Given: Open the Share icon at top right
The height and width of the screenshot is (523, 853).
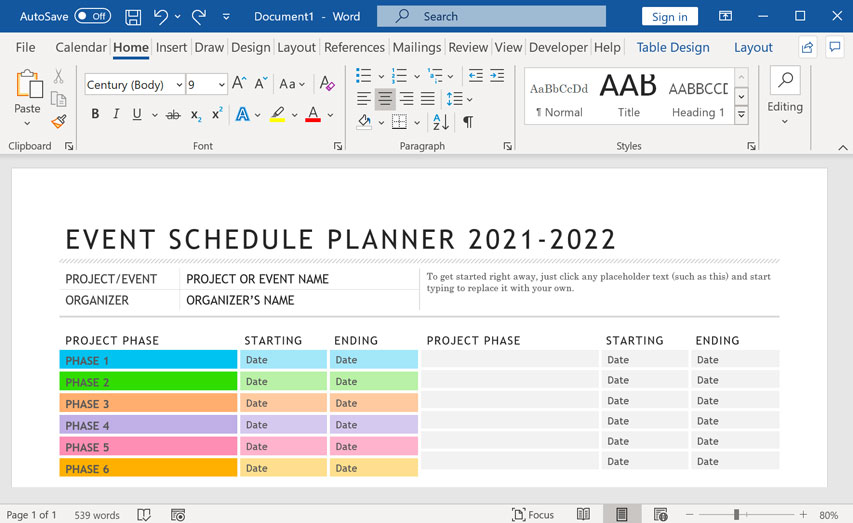Looking at the screenshot, I should (807, 47).
